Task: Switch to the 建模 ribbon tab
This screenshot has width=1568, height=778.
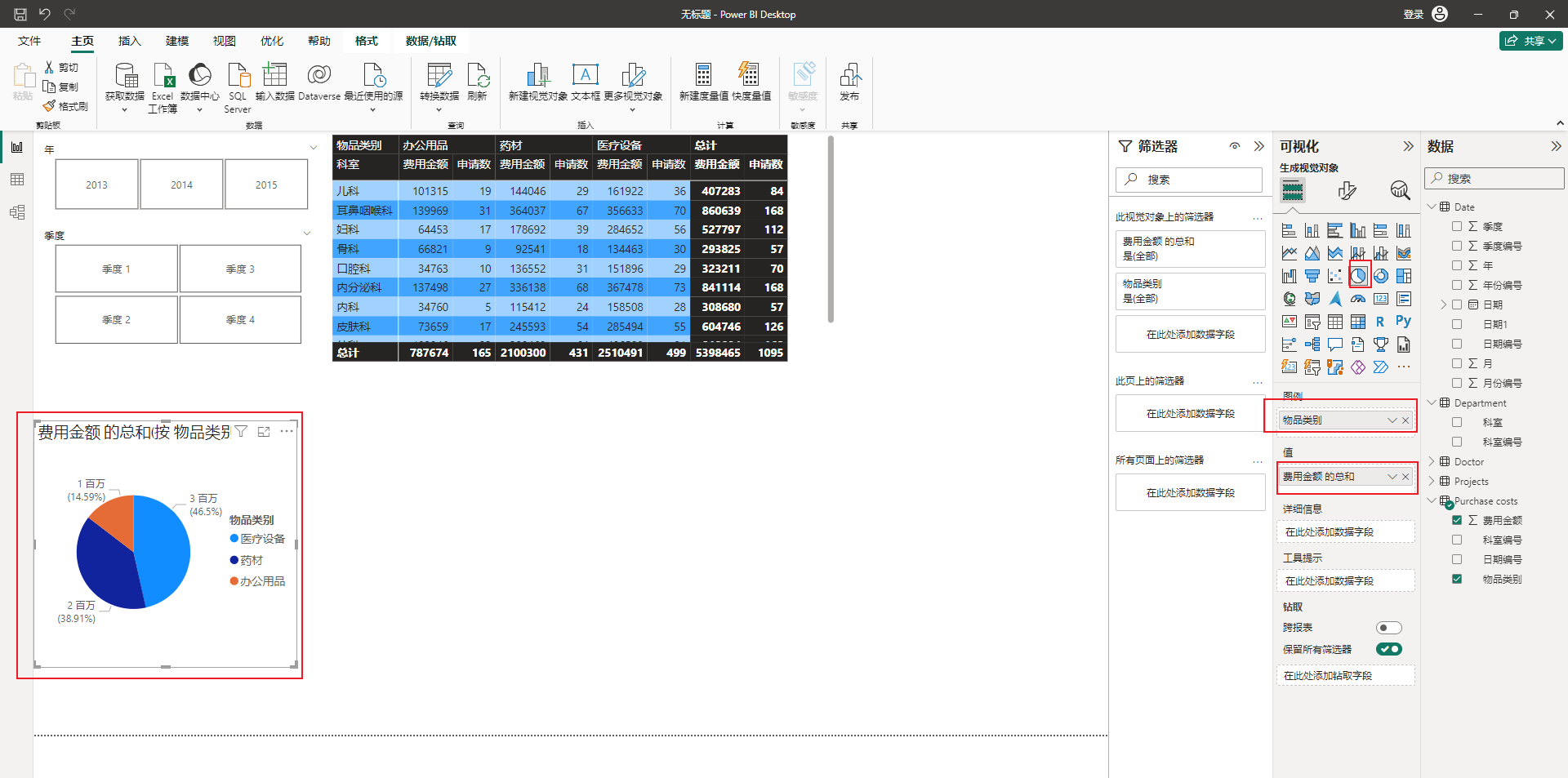Action: (177, 41)
